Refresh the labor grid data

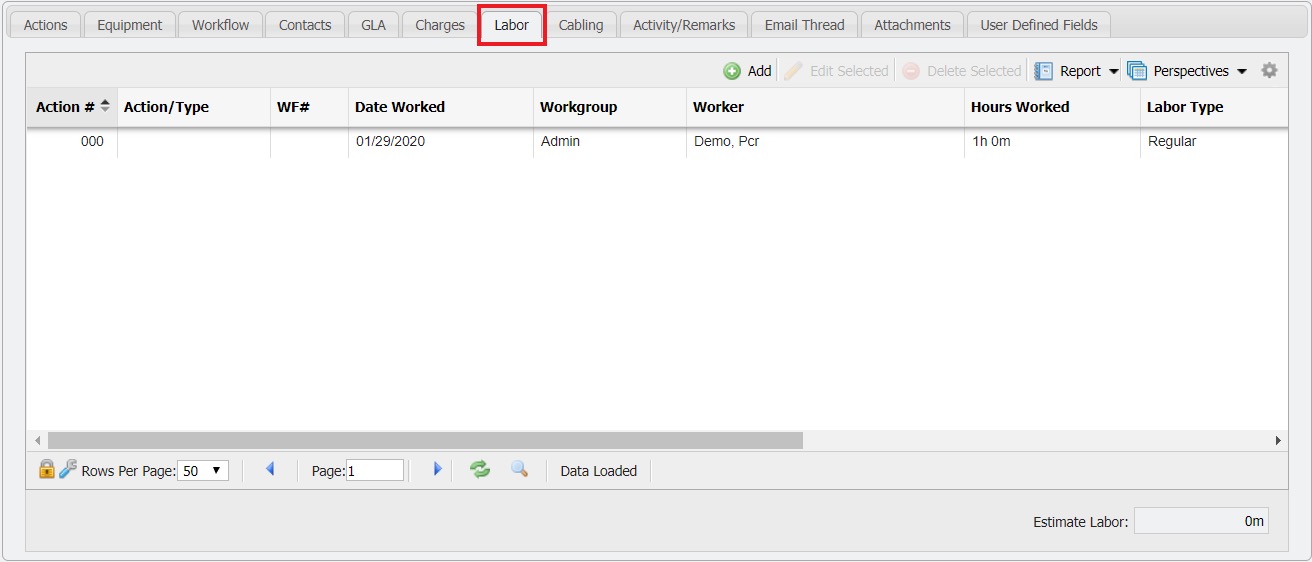[480, 469]
